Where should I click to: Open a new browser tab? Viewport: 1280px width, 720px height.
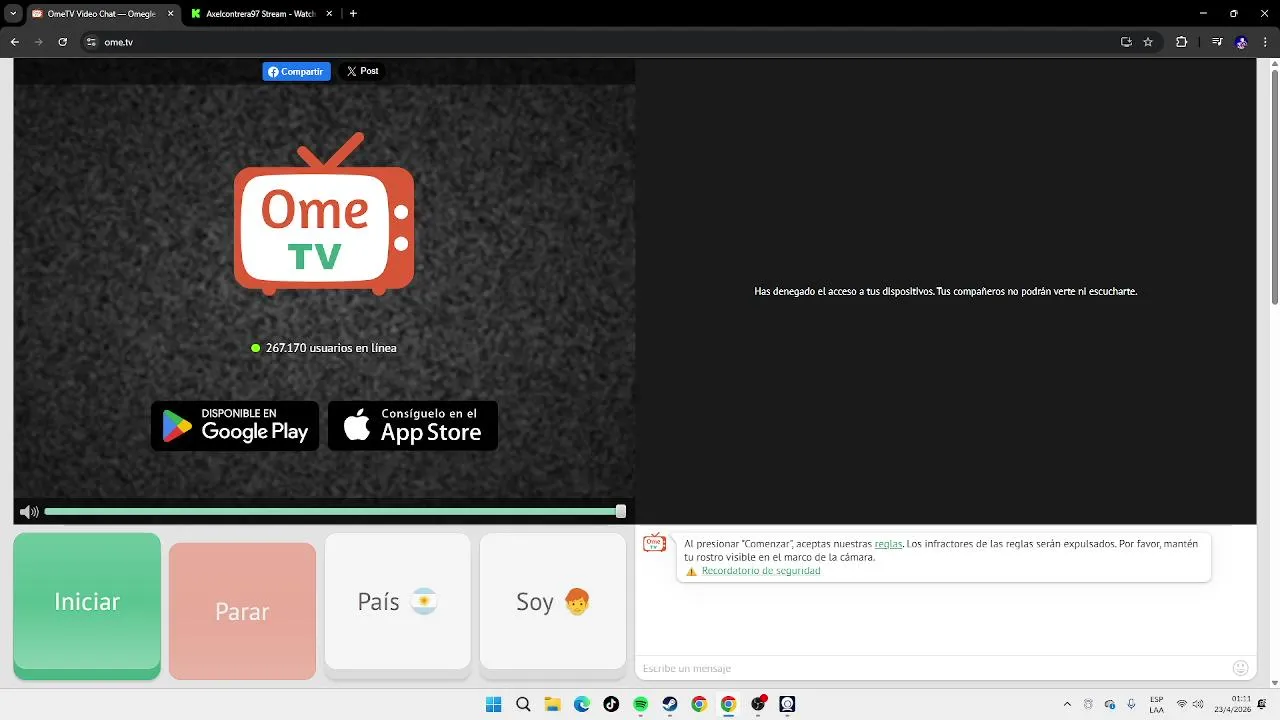point(353,14)
